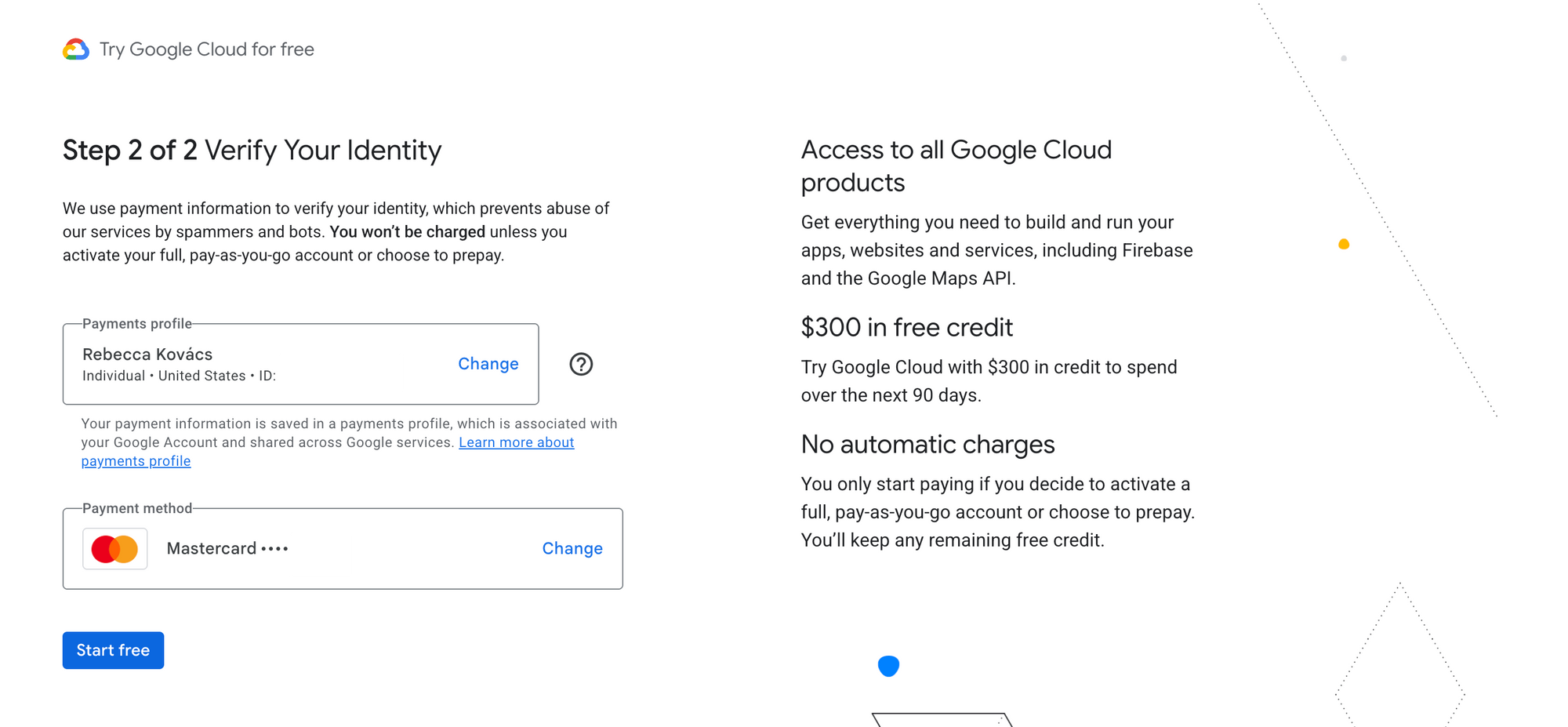Click the You won't be charged bold text

click(408, 232)
